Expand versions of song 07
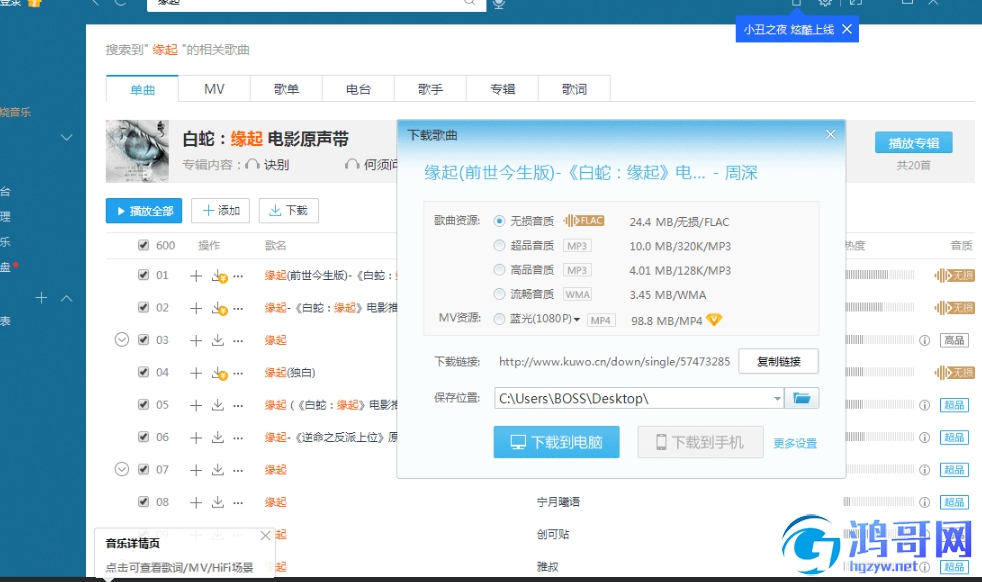The width and height of the screenshot is (982, 582). point(122,469)
